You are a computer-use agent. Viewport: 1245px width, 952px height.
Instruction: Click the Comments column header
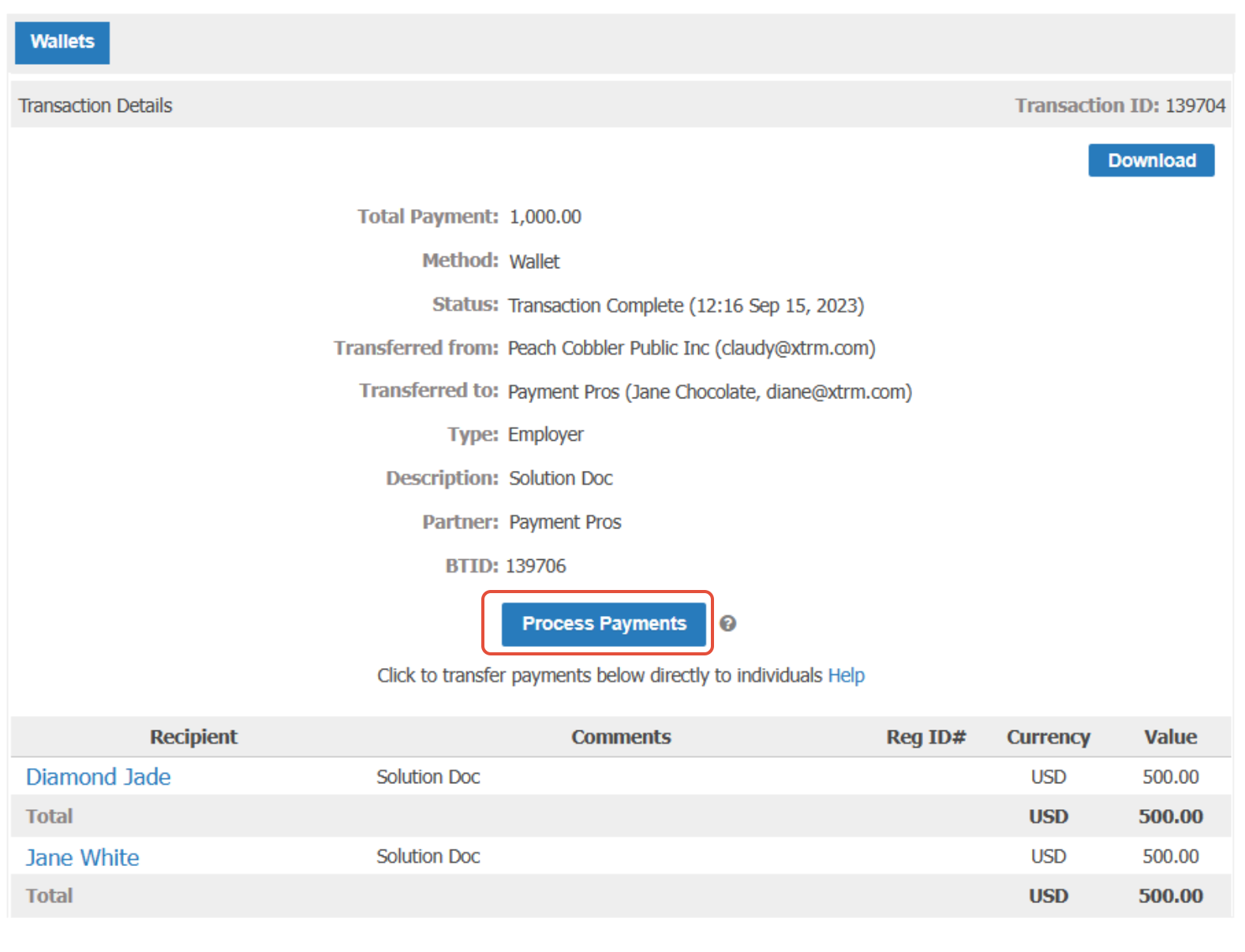[x=621, y=737]
